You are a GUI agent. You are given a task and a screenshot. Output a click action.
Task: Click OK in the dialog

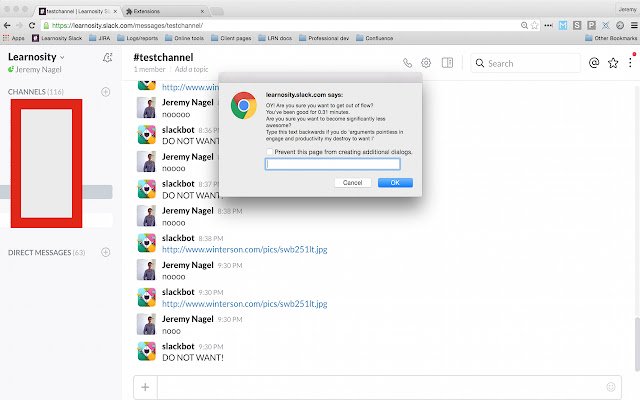coord(395,182)
